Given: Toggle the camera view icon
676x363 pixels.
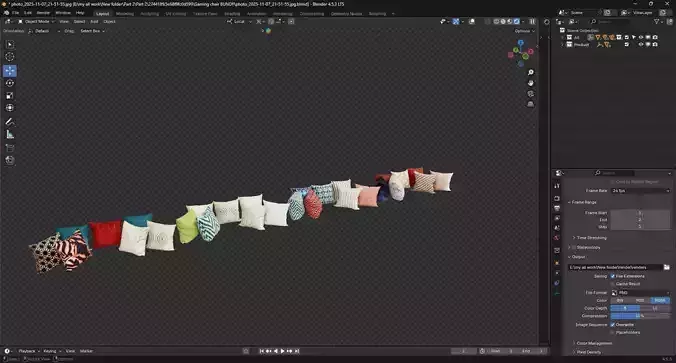Looking at the screenshot, I should (531, 94).
